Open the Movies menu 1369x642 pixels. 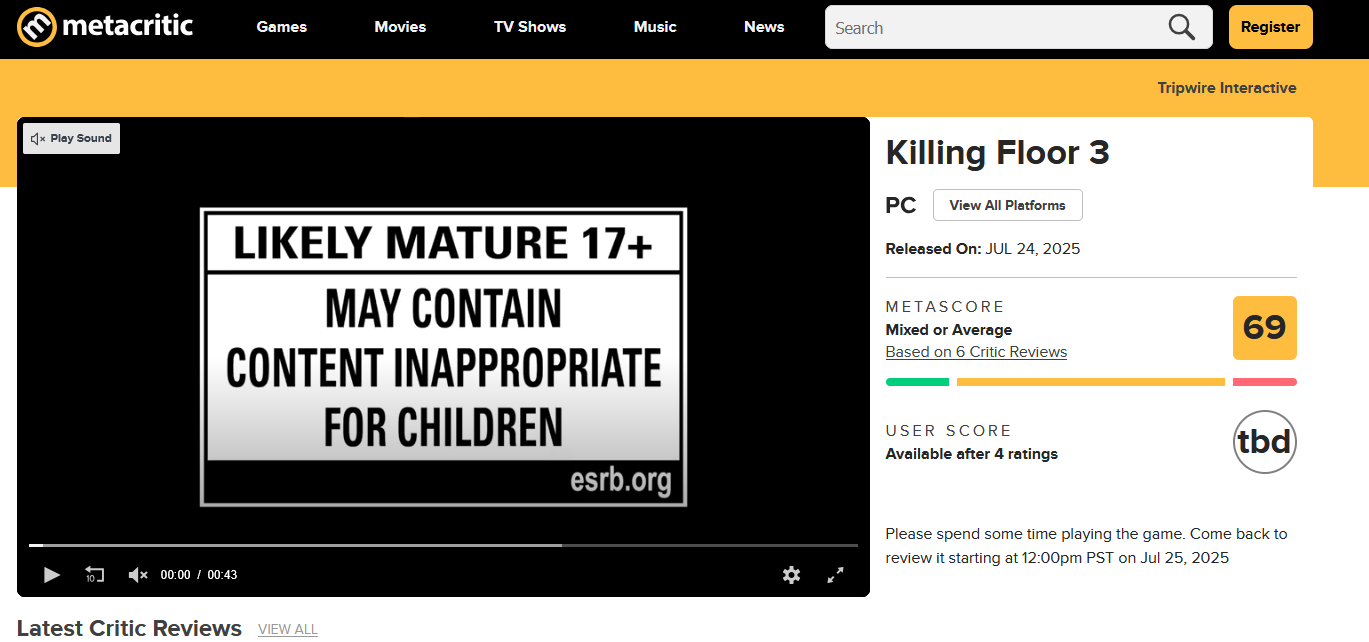coord(400,27)
